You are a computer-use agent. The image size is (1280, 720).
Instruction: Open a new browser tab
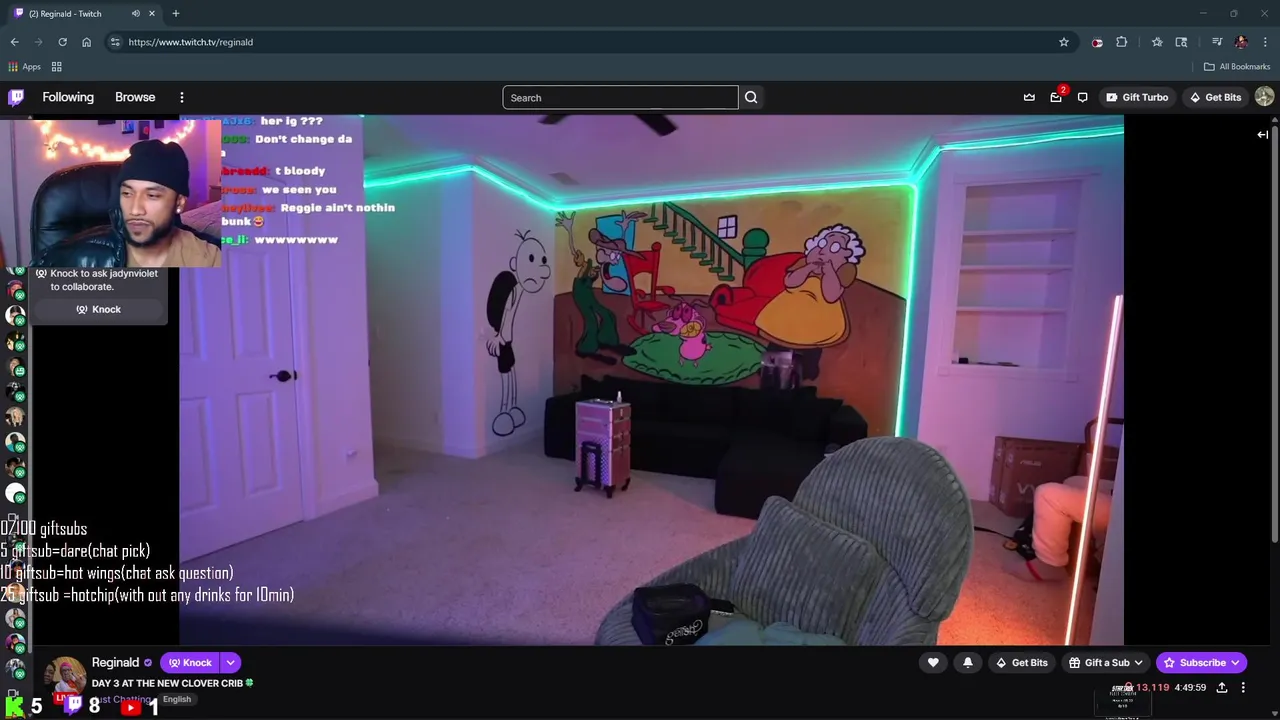(175, 14)
